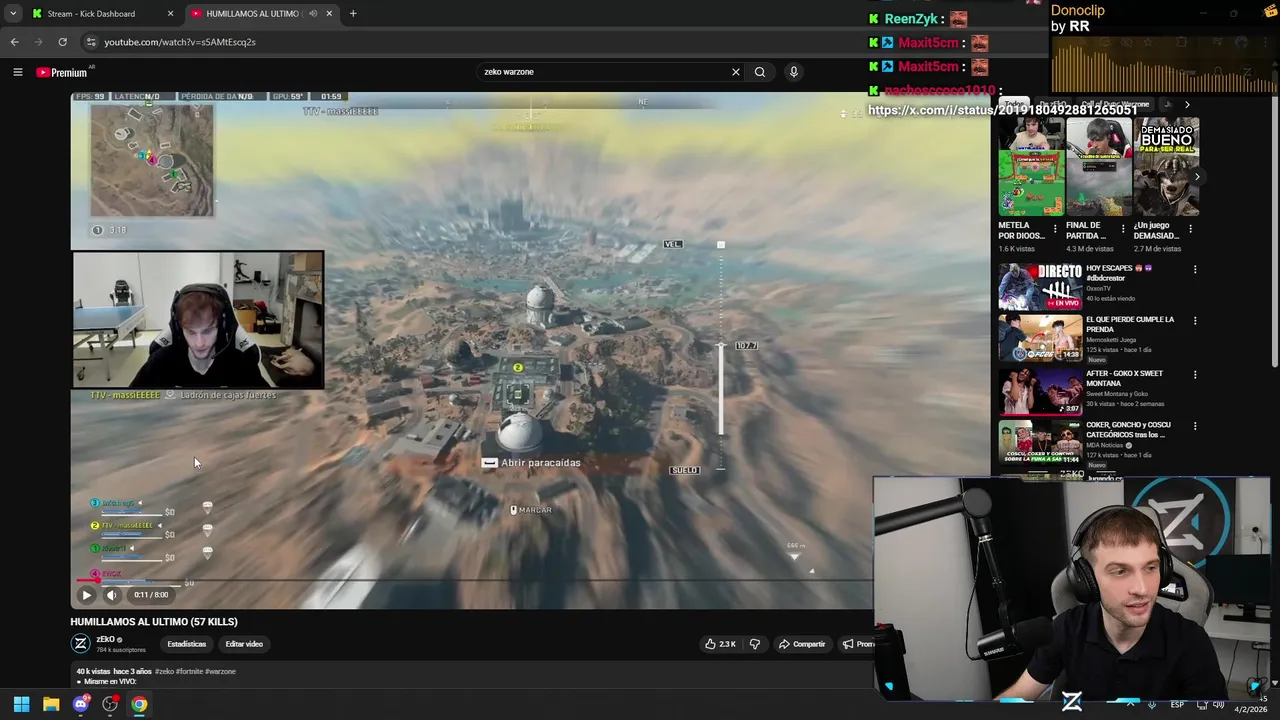Viewport: 1280px width, 720px height.
Task: Open 'COKER, GONCHO y COSCU' video title
Action: (1128, 429)
